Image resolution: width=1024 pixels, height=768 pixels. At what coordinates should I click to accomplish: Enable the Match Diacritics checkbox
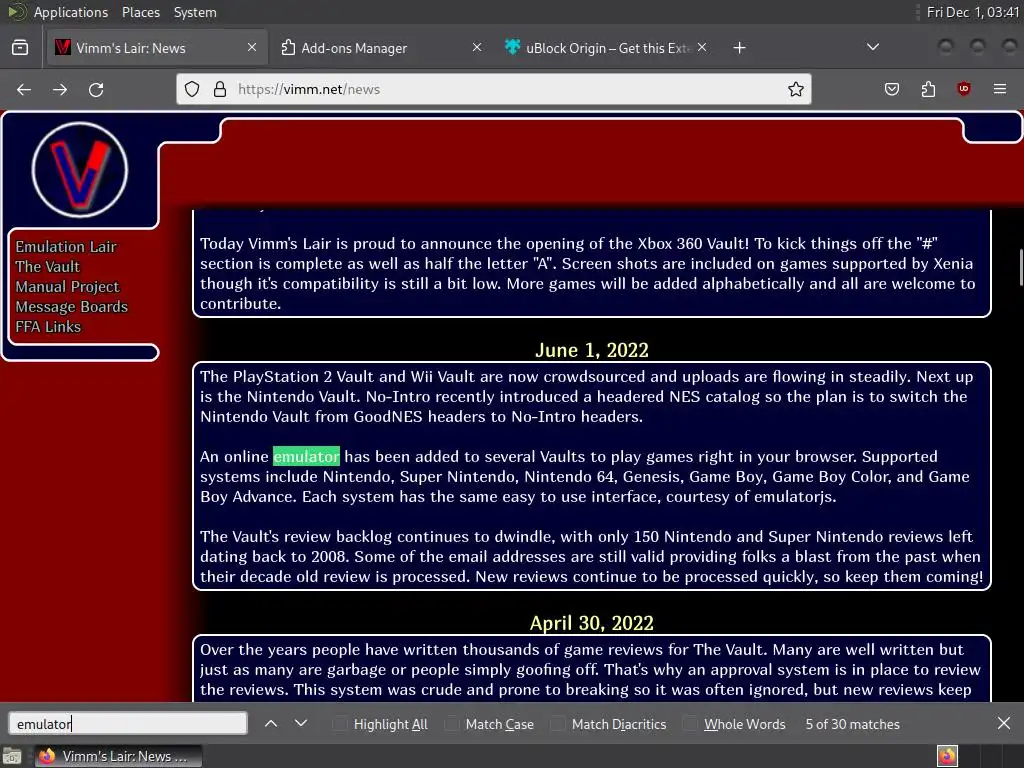pos(557,724)
